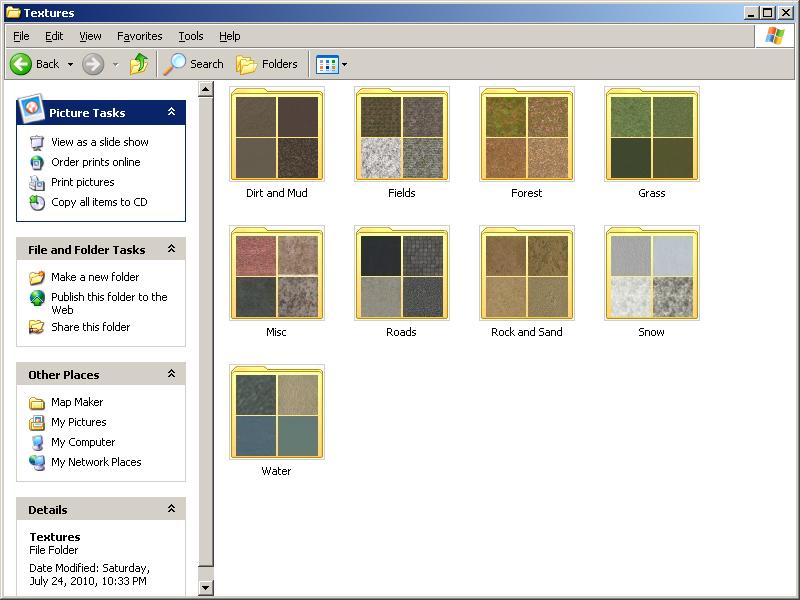Select the Roads folder thumbnail
800x600 pixels.
click(x=401, y=274)
